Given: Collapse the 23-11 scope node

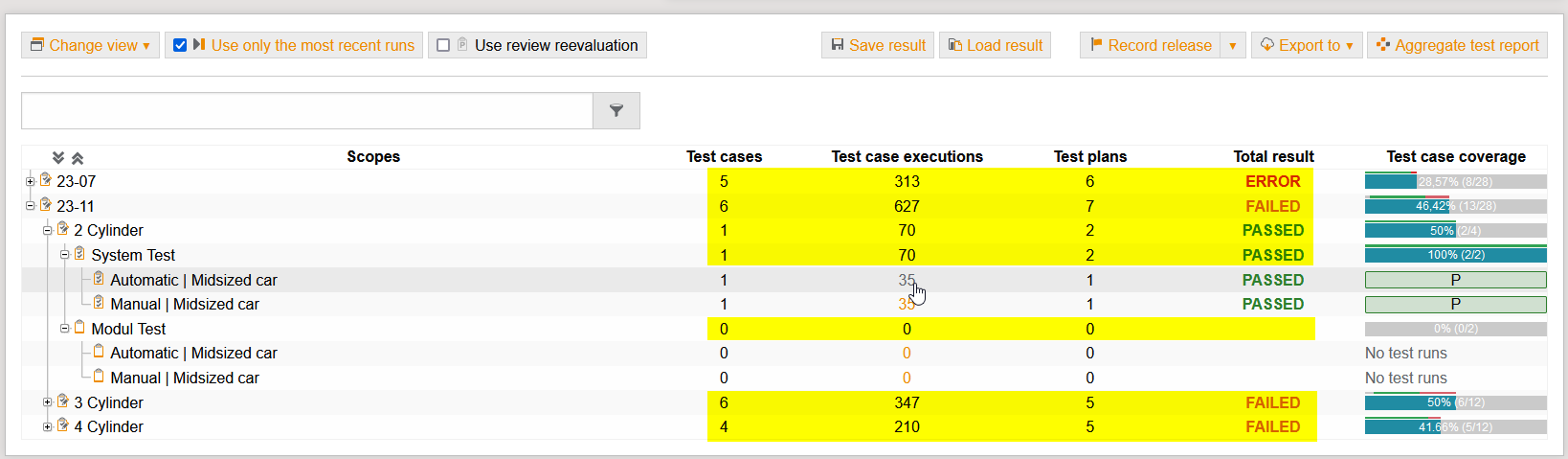Looking at the screenshot, I should (x=30, y=205).
